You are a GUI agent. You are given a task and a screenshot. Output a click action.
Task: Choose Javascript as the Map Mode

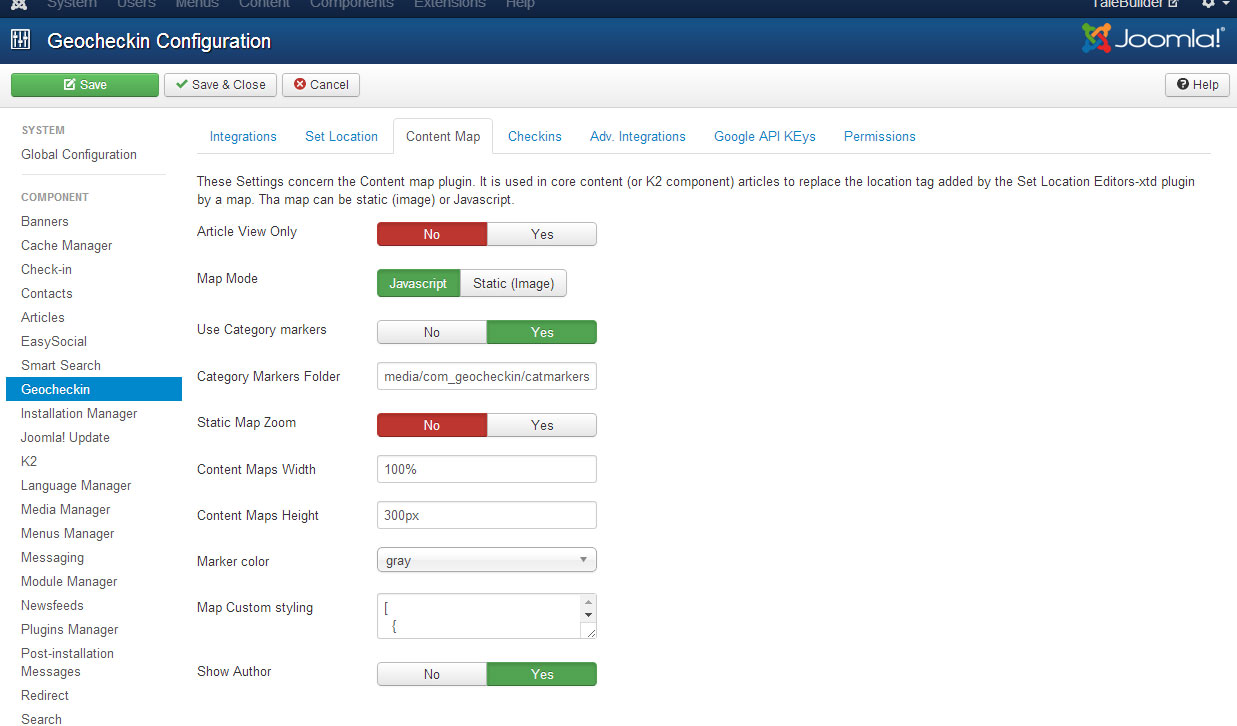point(418,283)
